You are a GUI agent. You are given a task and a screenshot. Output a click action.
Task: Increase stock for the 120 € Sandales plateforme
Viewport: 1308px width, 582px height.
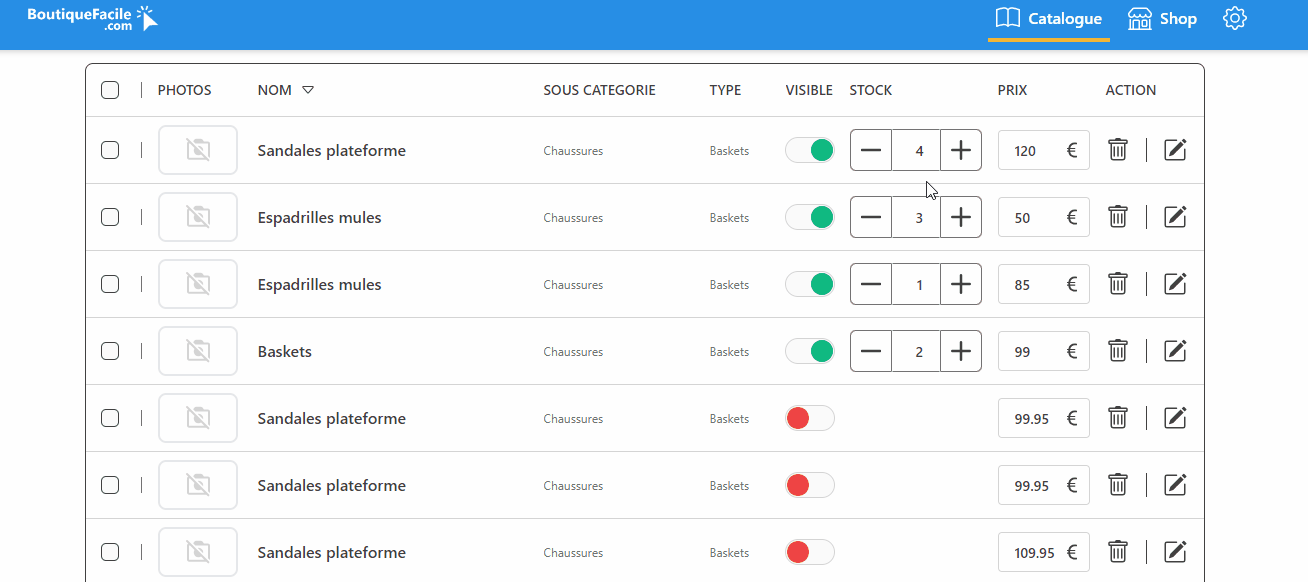coord(961,150)
